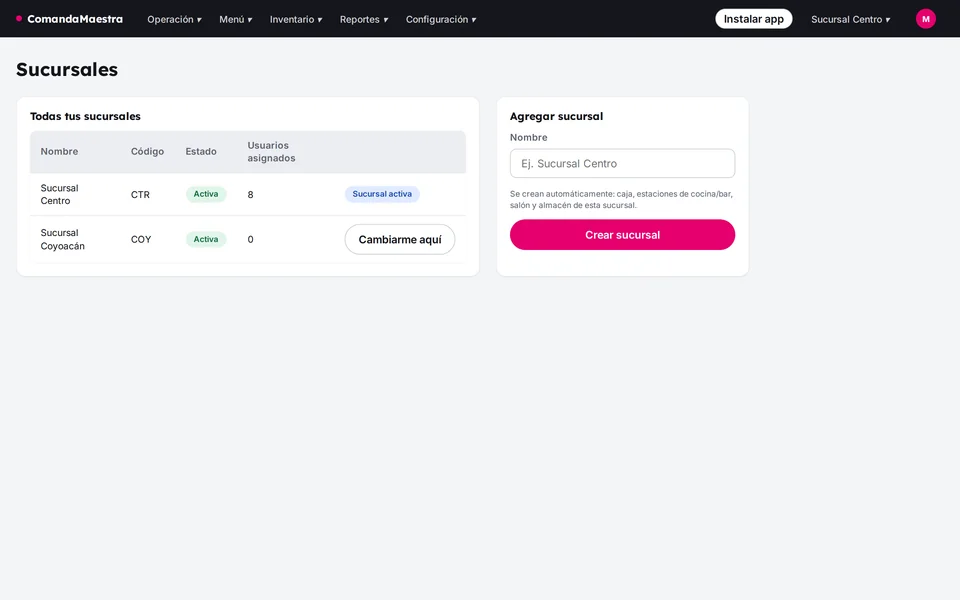The image size is (960, 600).
Task: Open the Sucursal Centro branch selector
Action: pyautogui.click(x=850, y=19)
